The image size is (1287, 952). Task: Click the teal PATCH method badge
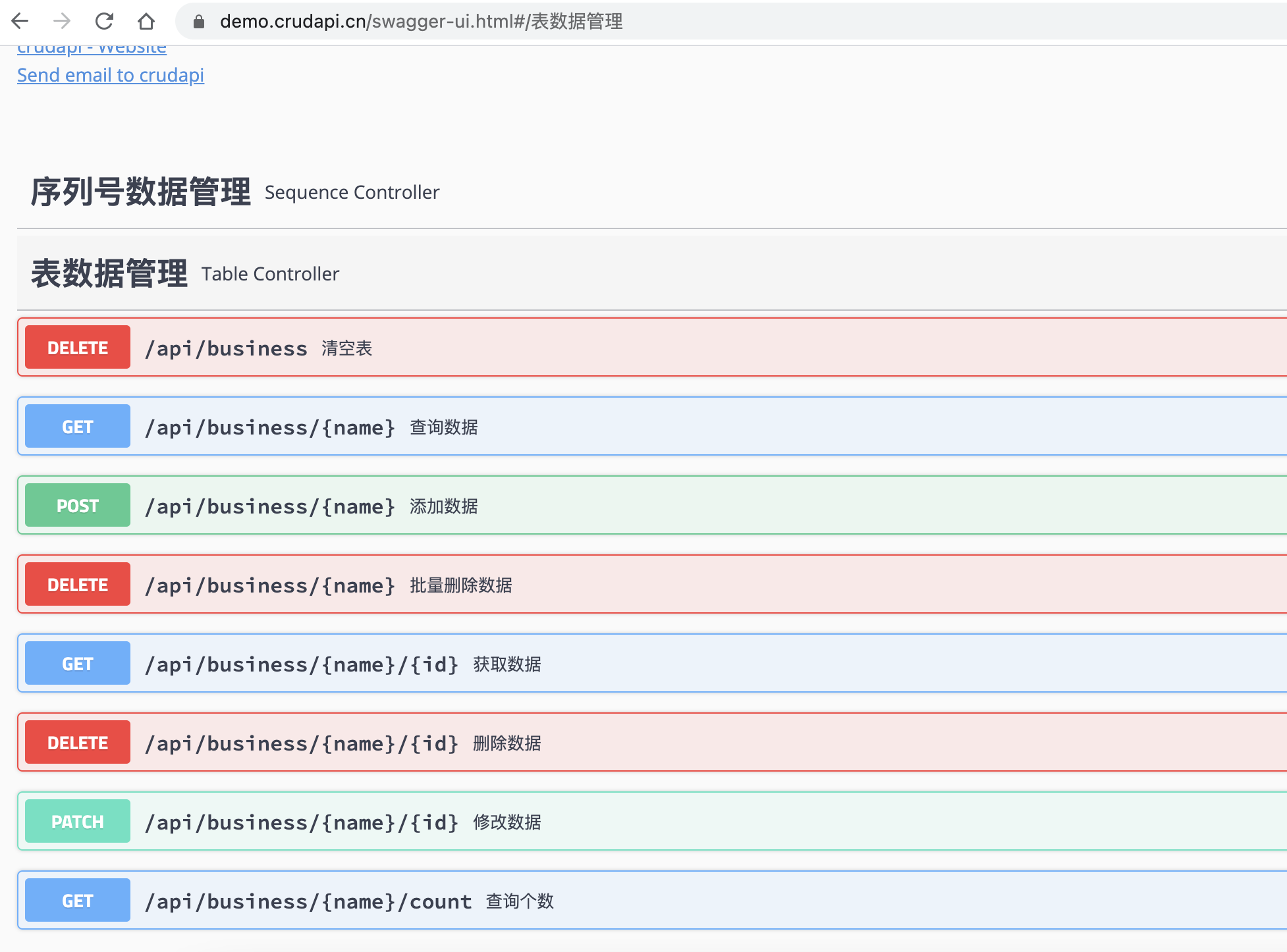click(x=78, y=822)
